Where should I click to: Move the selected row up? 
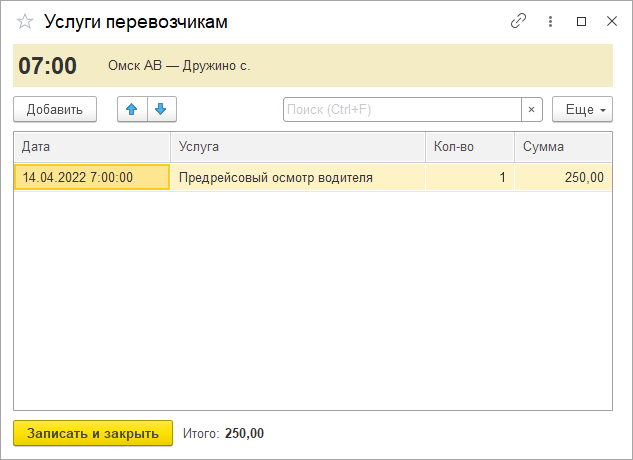click(x=132, y=109)
